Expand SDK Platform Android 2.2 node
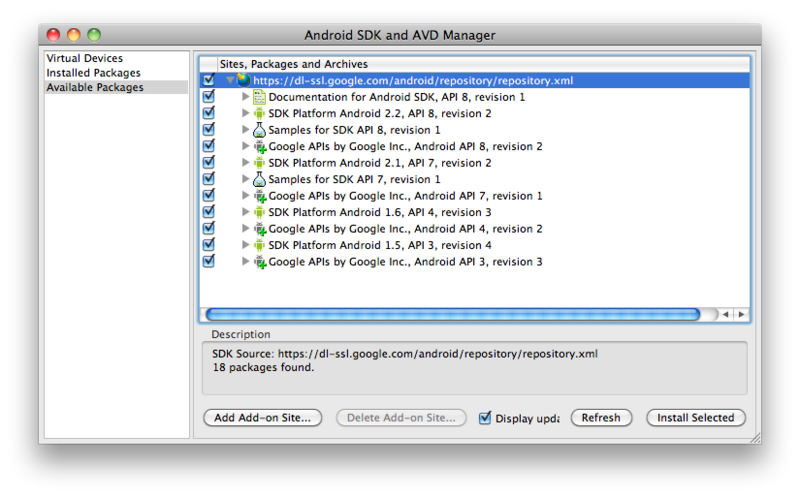This screenshot has width=800, height=497. pyautogui.click(x=245, y=113)
